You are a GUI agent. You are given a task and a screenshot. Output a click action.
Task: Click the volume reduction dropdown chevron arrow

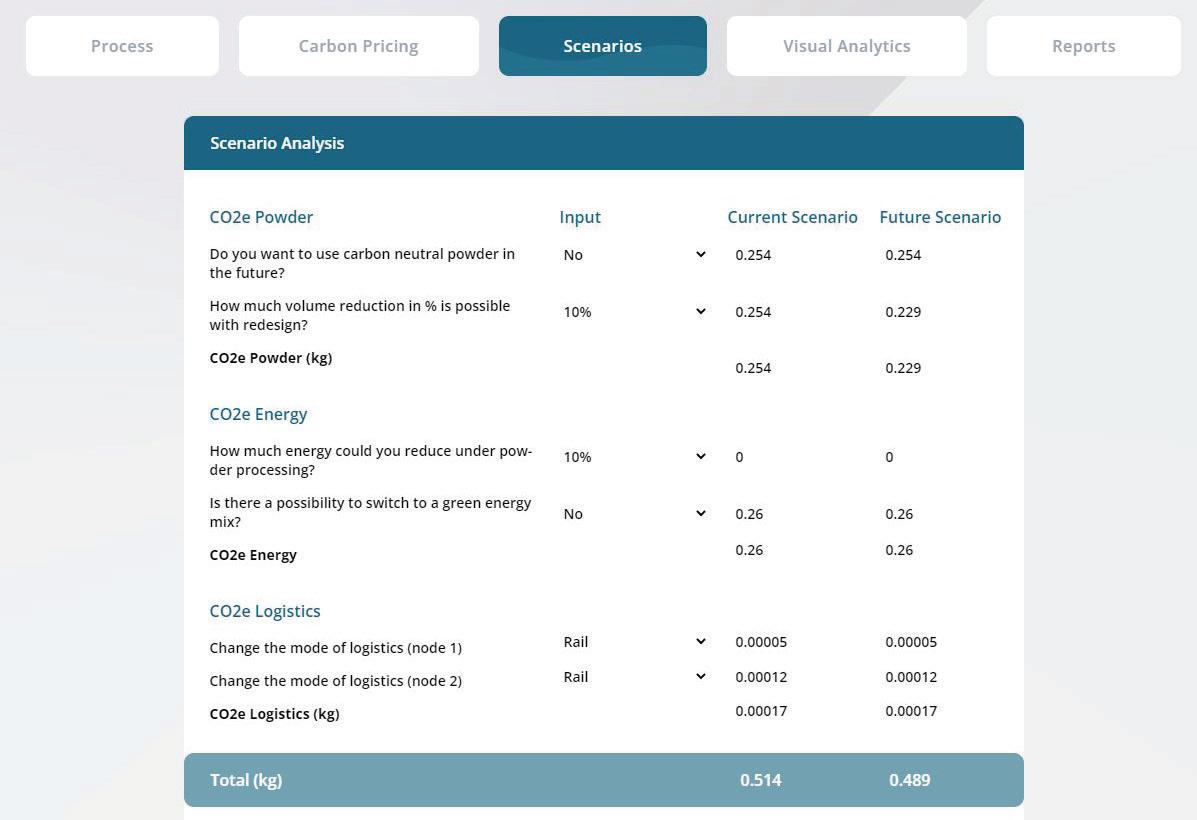(701, 312)
